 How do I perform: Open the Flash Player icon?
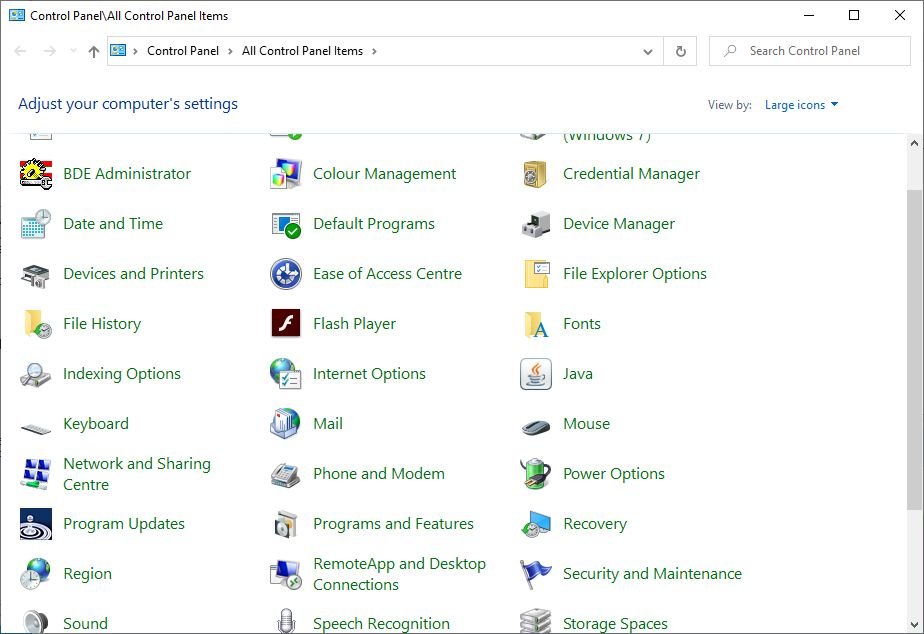pos(286,323)
